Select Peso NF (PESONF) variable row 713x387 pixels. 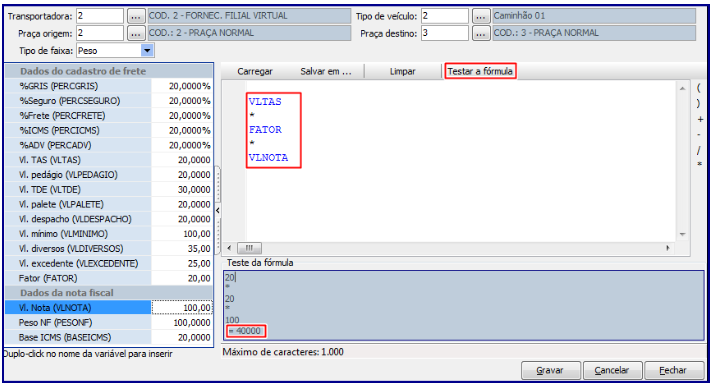(x=108, y=322)
